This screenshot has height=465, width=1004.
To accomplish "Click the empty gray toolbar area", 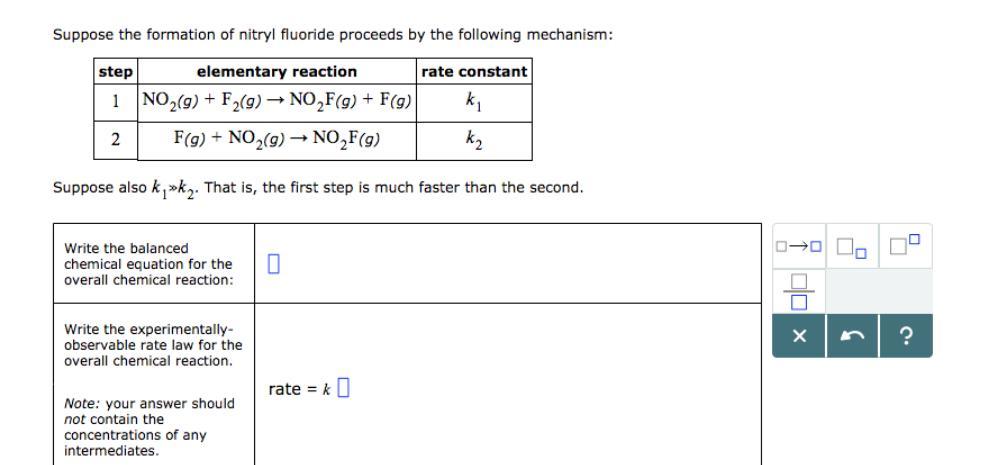I will (878, 292).
